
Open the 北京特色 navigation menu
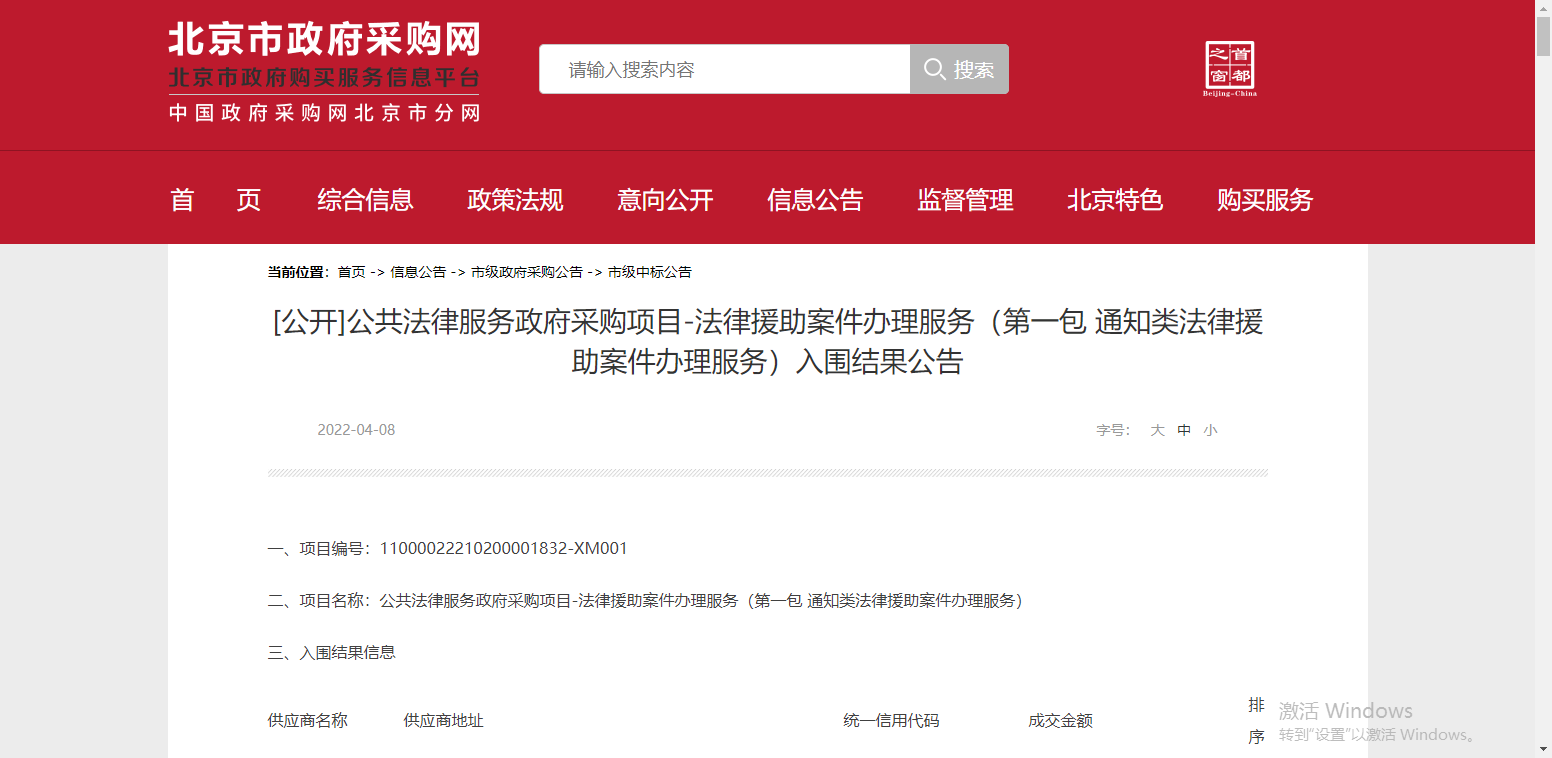coord(1115,200)
